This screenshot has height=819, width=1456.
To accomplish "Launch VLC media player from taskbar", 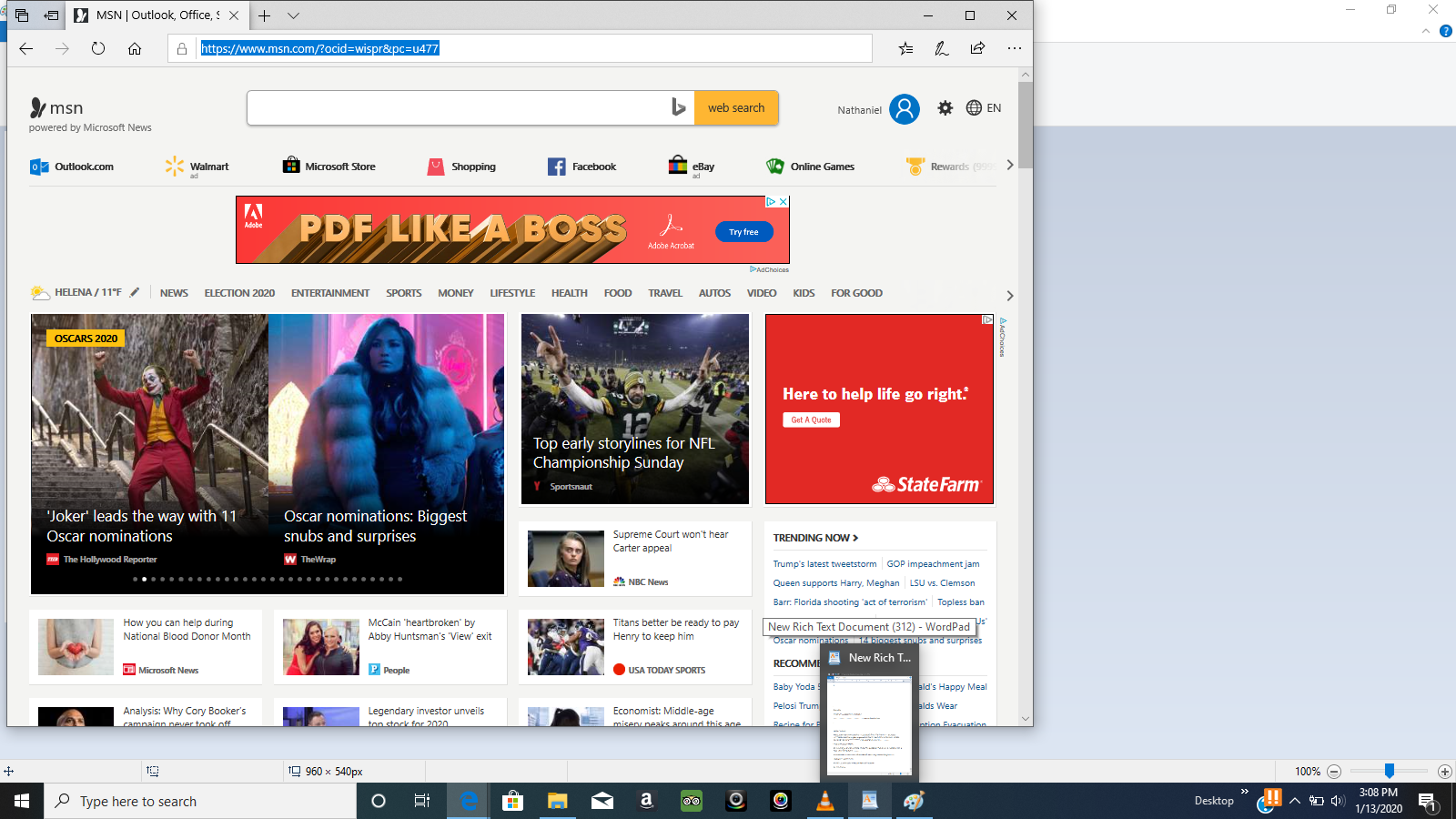I will coord(825,801).
